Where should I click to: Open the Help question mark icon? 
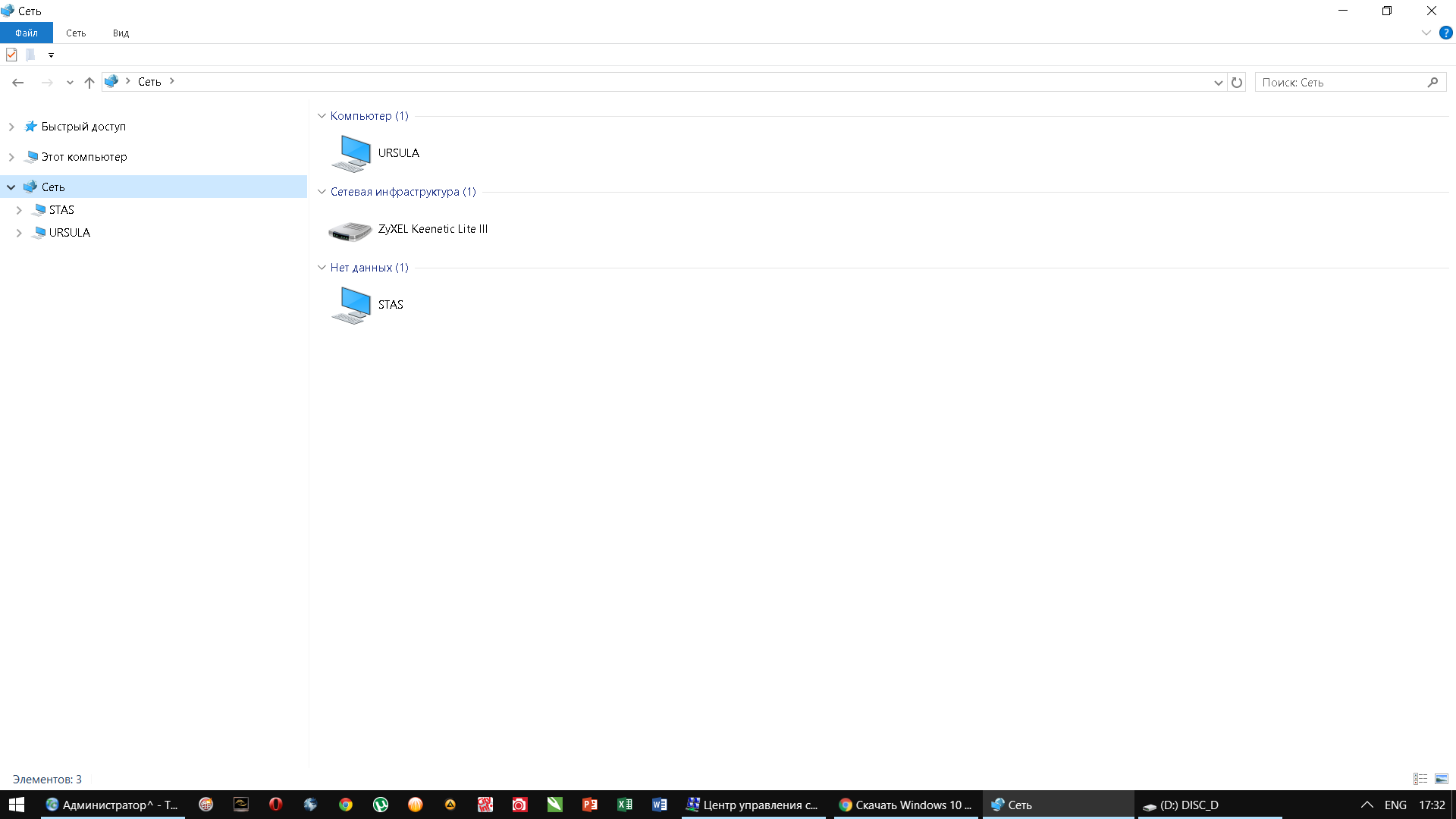click(1446, 33)
